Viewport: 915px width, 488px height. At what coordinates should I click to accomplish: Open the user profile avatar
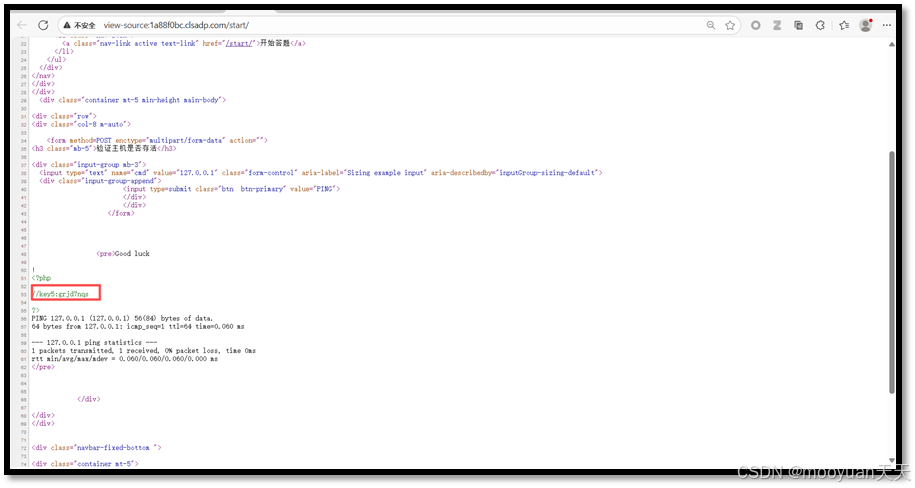point(865,25)
